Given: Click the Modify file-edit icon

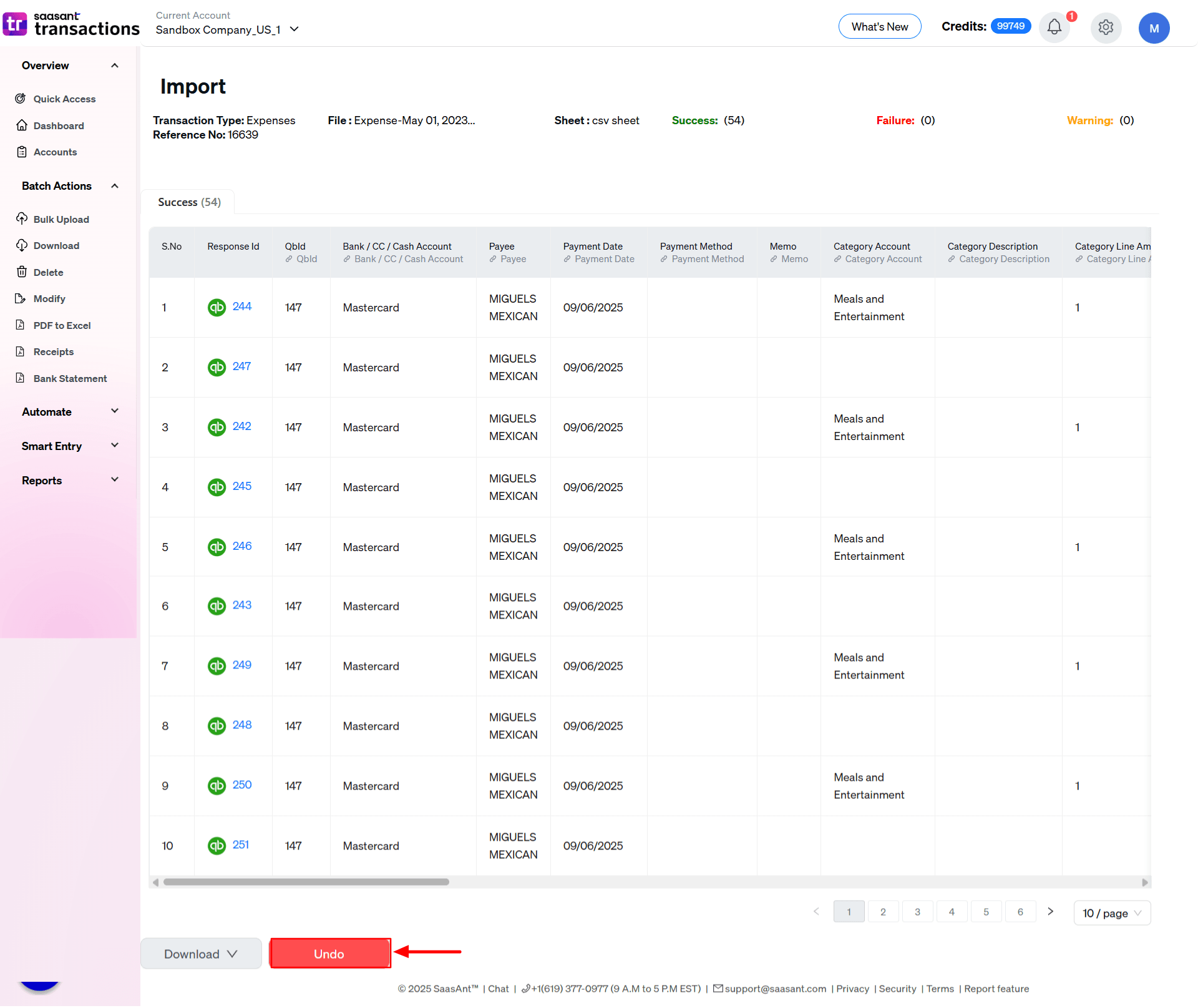Looking at the screenshot, I should (21, 298).
